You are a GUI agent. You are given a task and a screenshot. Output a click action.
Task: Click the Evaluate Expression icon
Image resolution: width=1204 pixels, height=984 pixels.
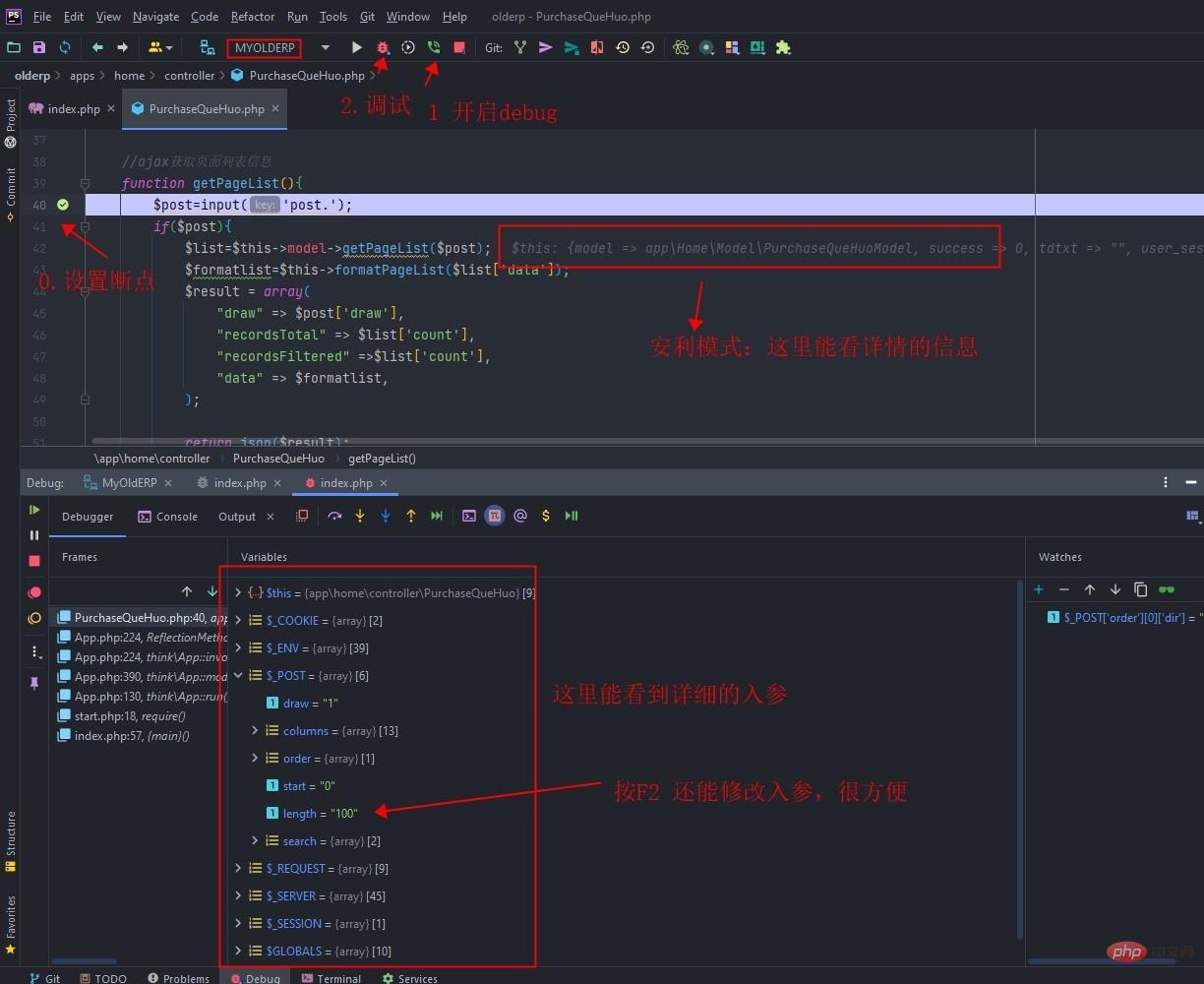(x=469, y=516)
